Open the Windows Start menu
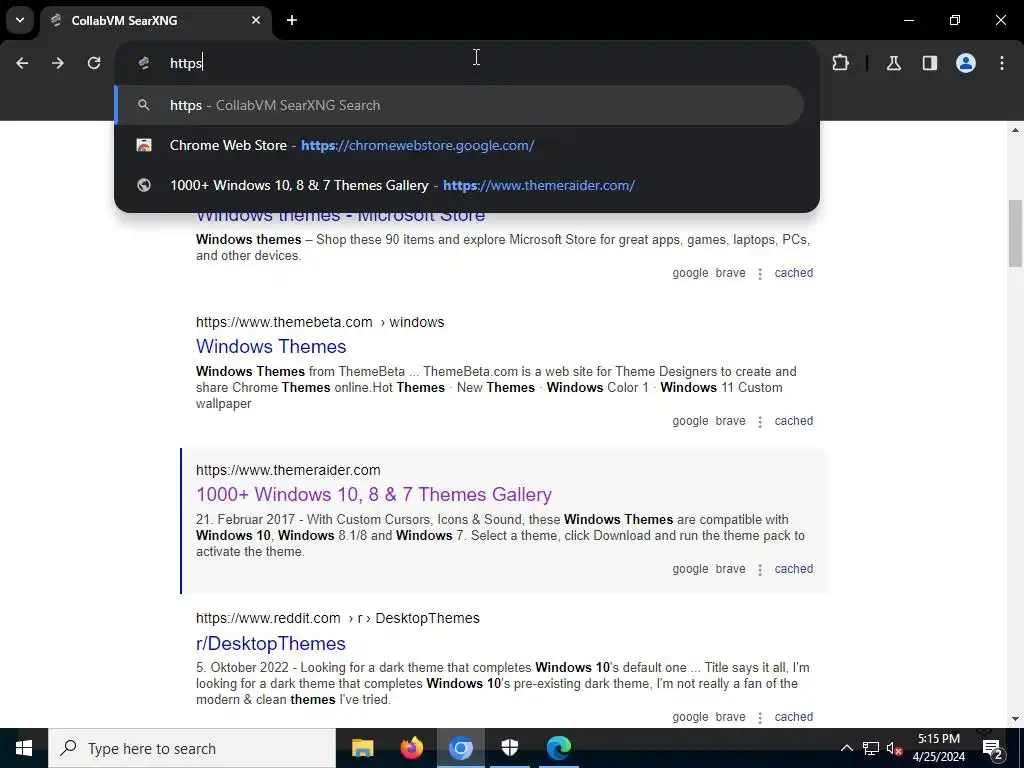The image size is (1024, 768). pyautogui.click(x=24, y=748)
